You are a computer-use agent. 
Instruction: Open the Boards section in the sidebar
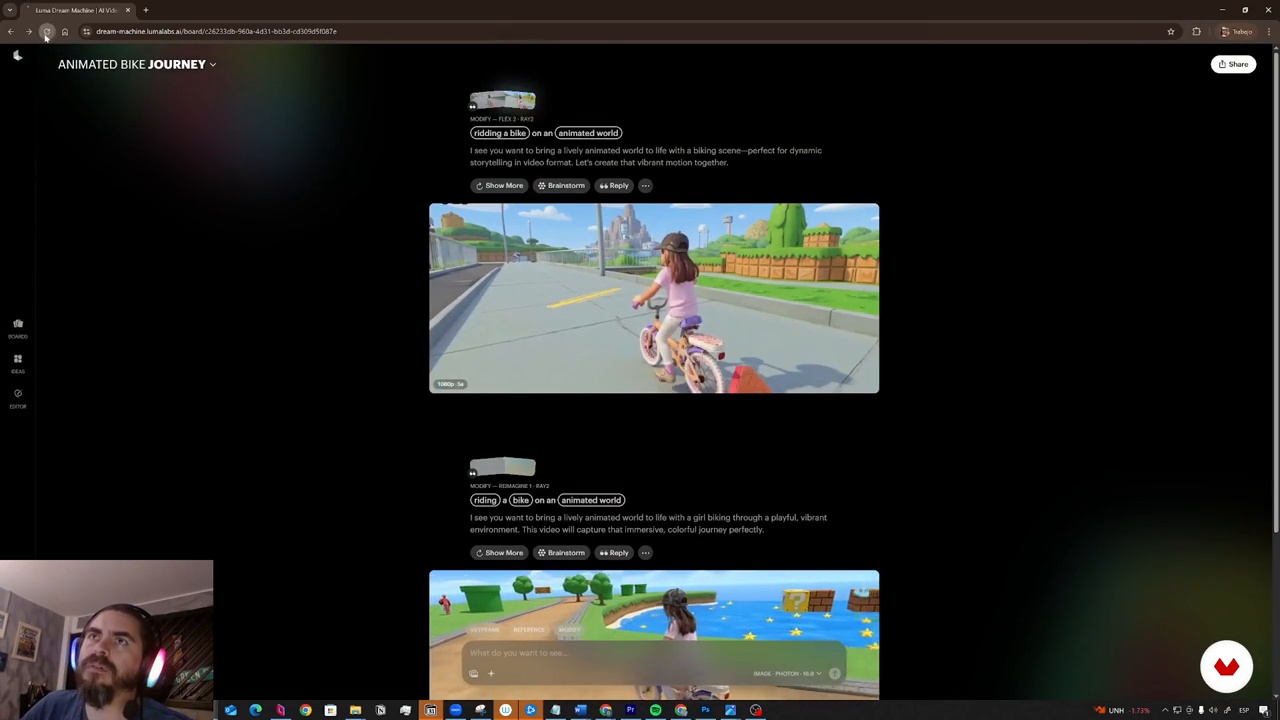pyautogui.click(x=18, y=328)
